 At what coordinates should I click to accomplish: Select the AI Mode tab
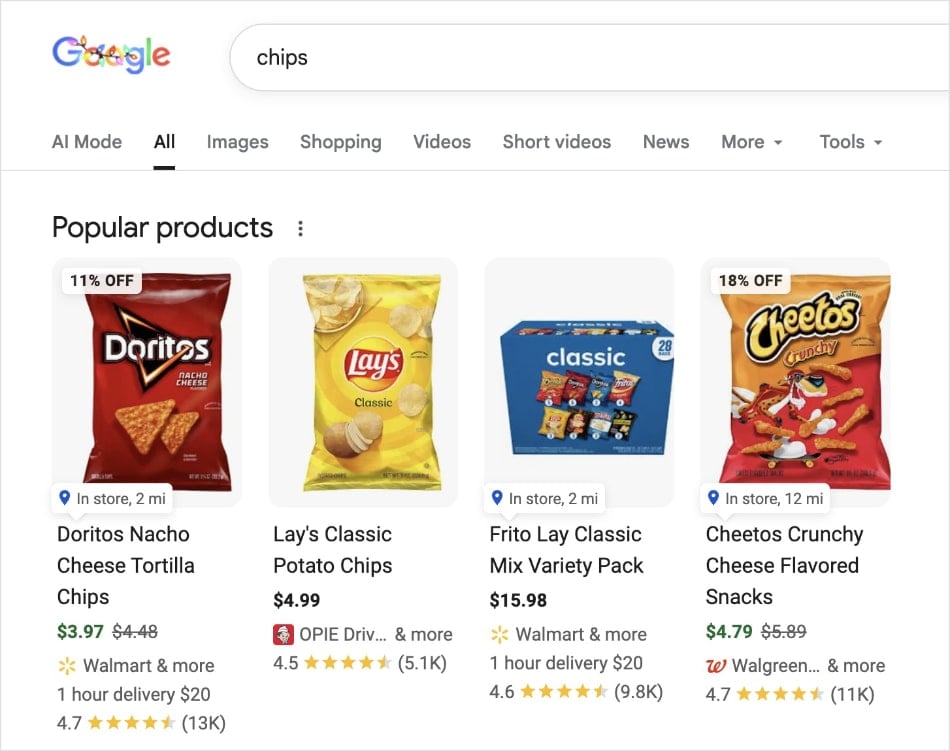(x=86, y=142)
